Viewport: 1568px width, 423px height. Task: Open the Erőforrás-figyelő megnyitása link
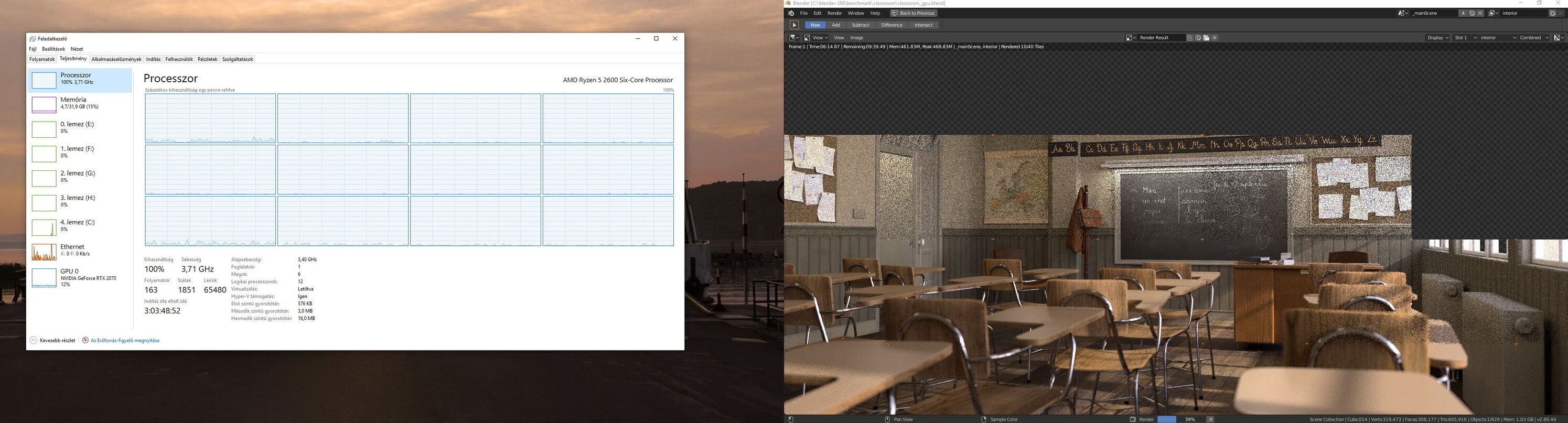pyautogui.click(x=125, y=341)
